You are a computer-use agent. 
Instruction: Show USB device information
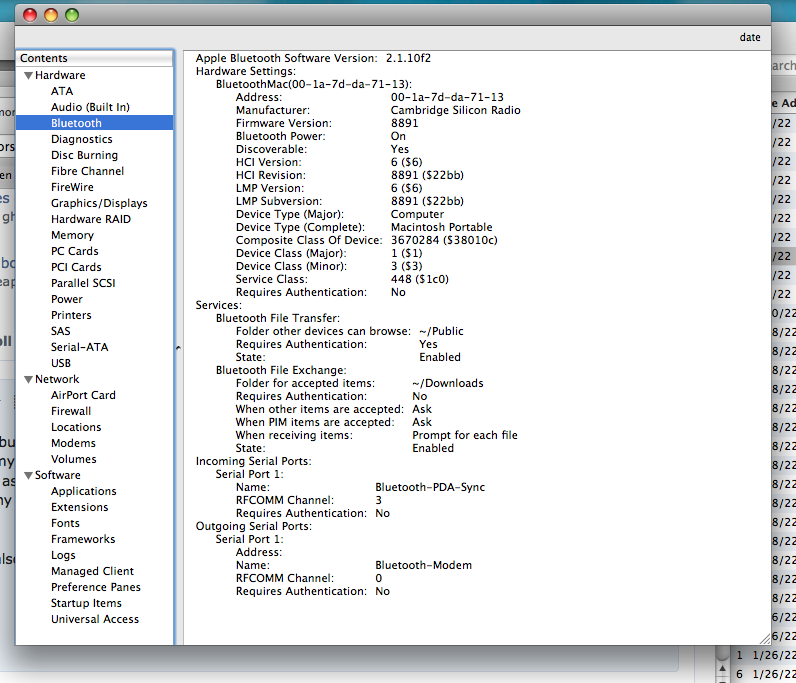(61, 363)
